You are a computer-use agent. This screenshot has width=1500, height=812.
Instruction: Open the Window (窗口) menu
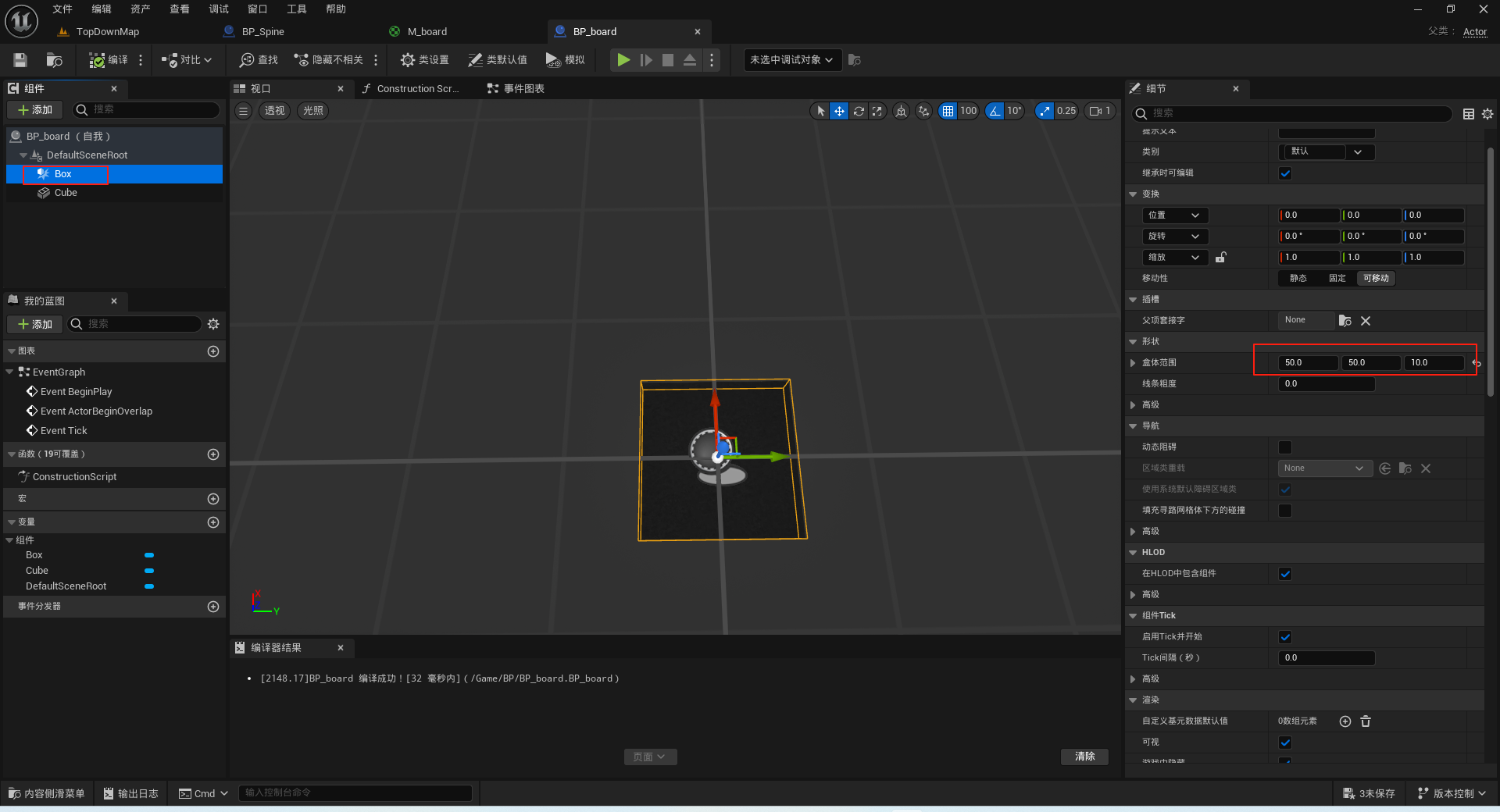(258, 9)
